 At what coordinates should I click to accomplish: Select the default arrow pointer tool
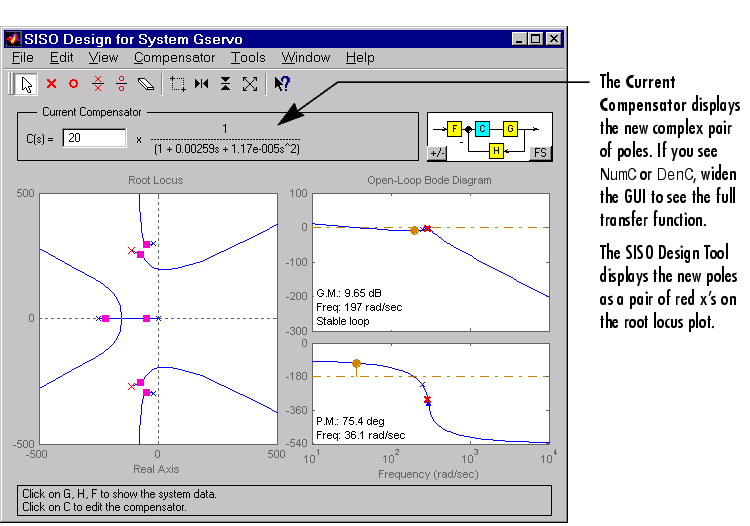click(x=26, y=84)
